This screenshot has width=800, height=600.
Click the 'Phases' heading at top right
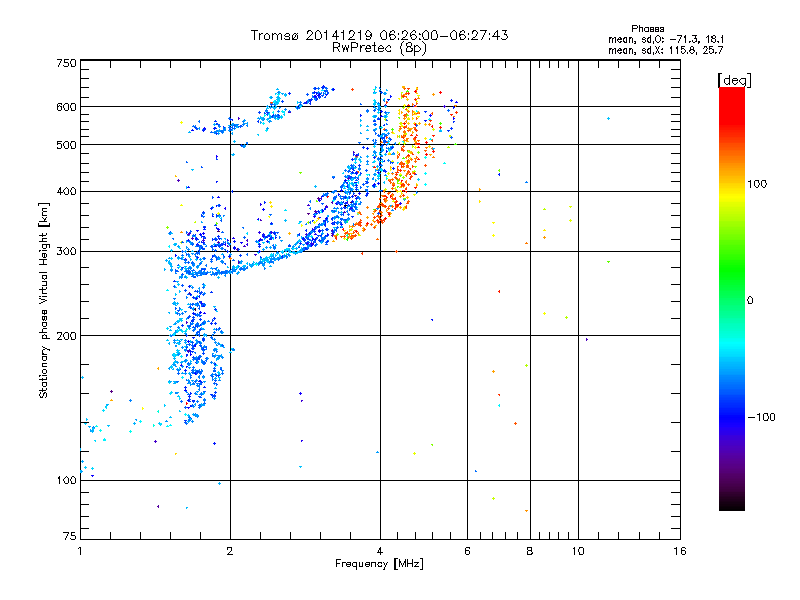pyautogui.click(x=647, y=29)
